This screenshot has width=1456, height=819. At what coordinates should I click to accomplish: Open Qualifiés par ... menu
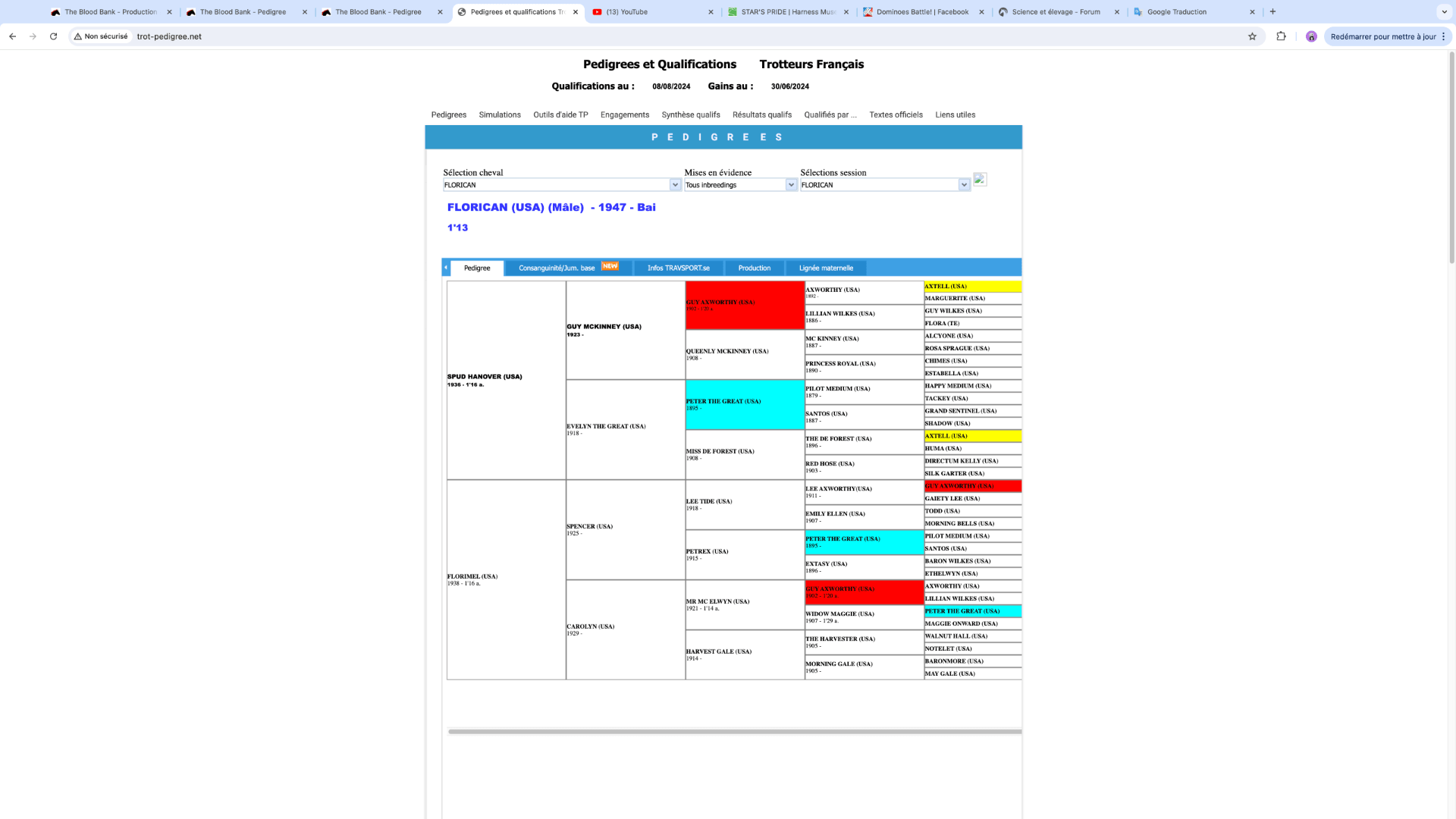pos(830,115)
